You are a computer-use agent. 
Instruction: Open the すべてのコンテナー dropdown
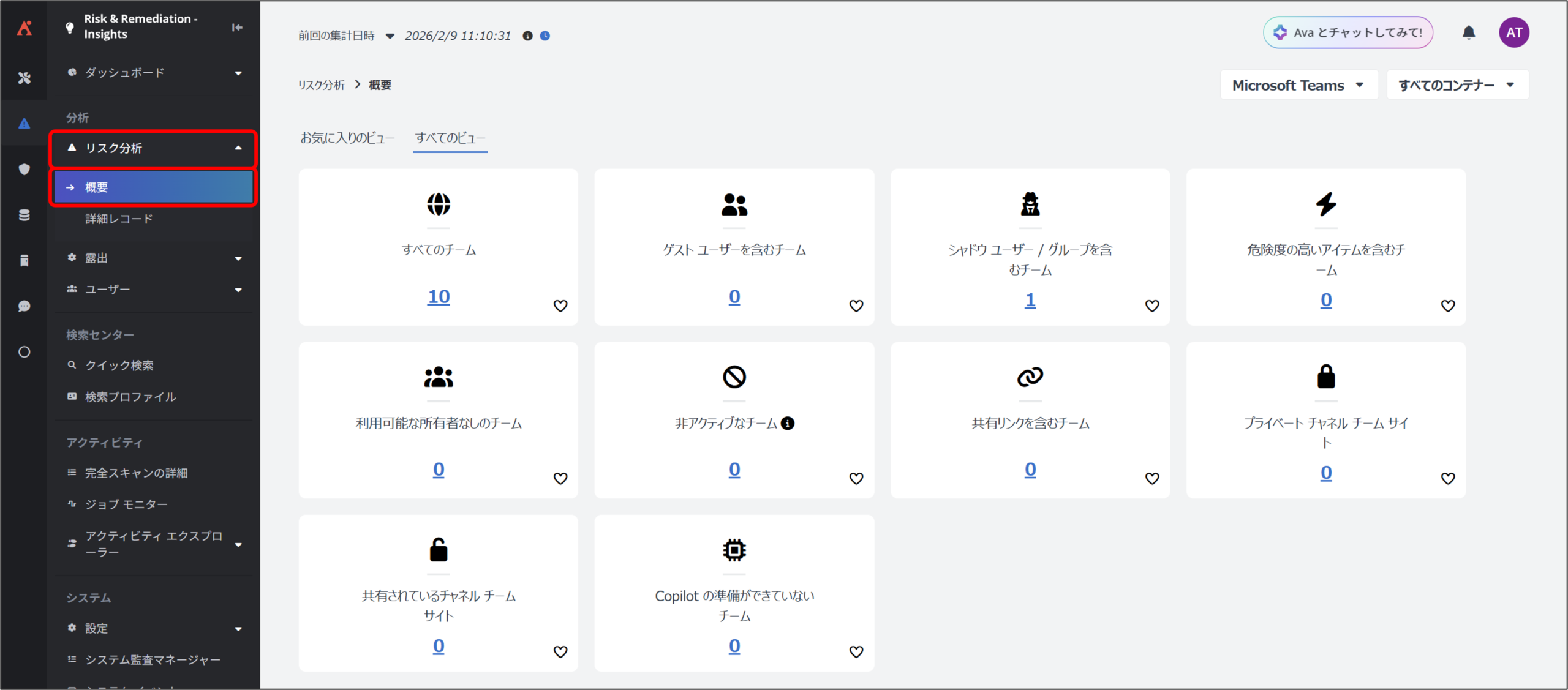tap(1456, 85)
